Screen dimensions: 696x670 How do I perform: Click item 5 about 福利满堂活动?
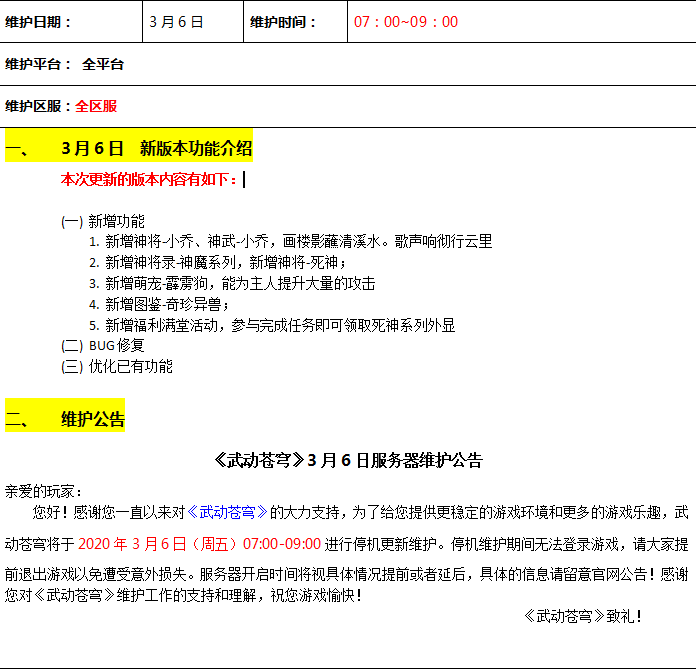272,325
